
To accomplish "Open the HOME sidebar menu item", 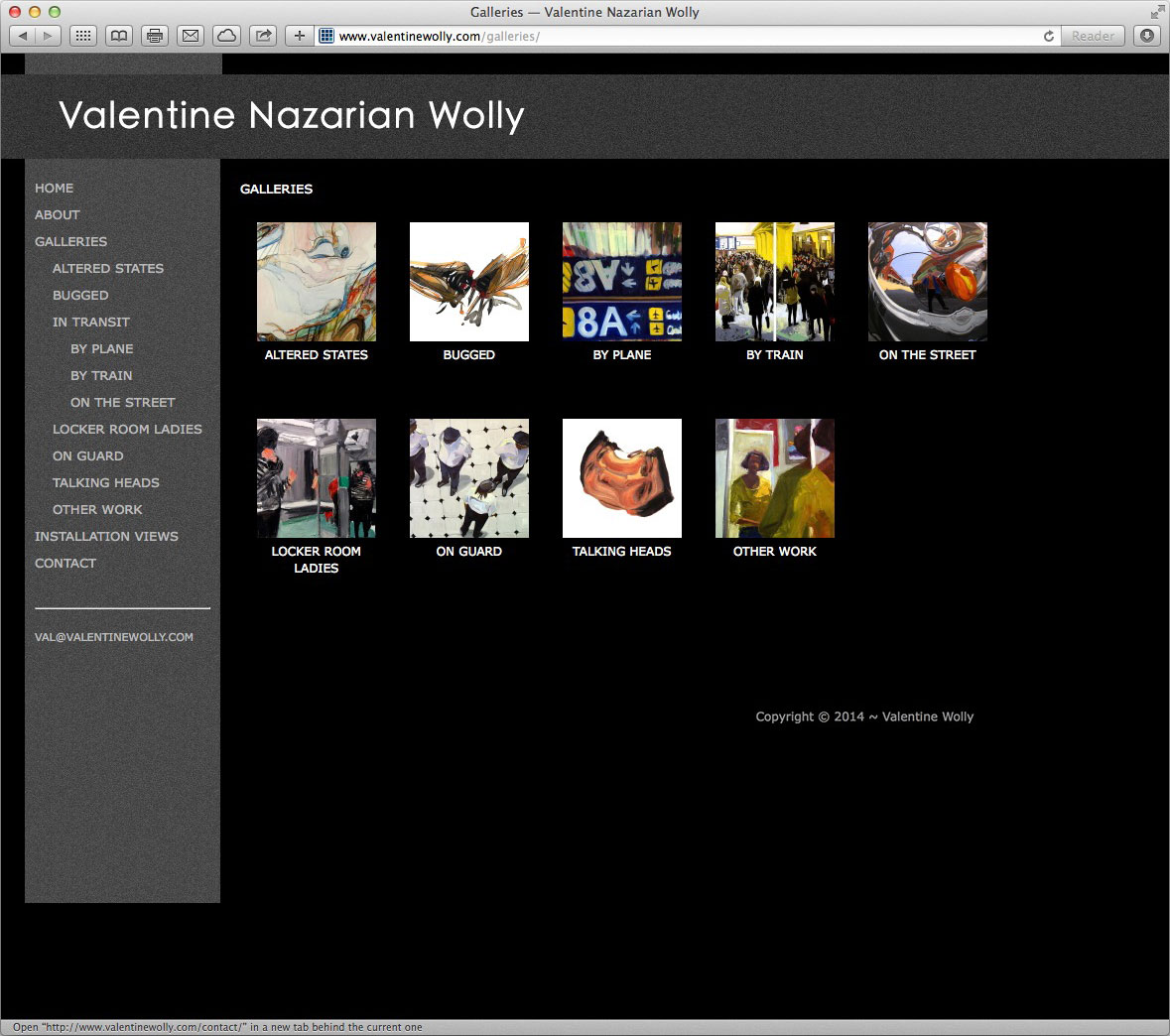I will (54, 188).
